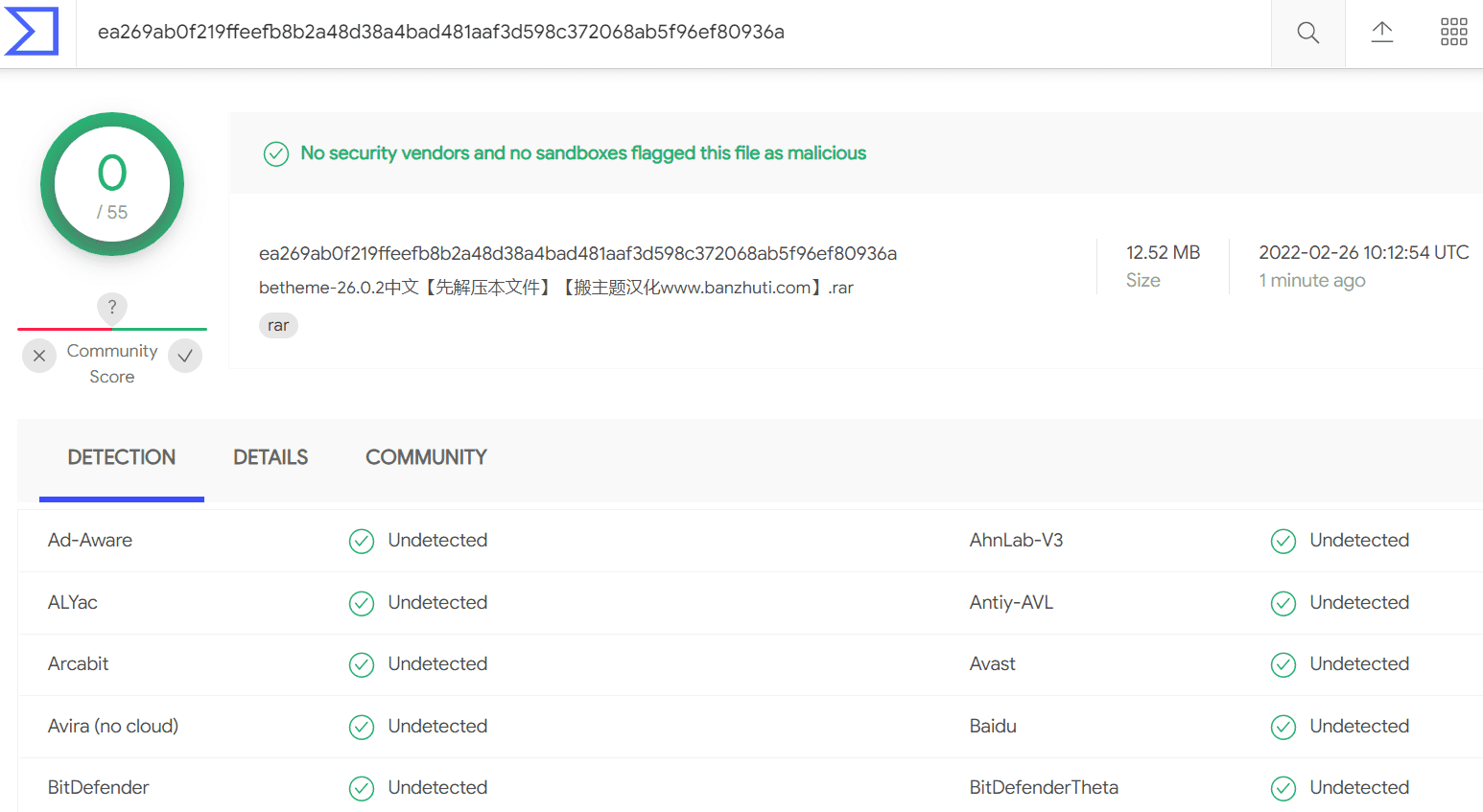Click the community score question mark icon
The image size is (1483, 812).
pyautogui.click(x=112, y=307)
